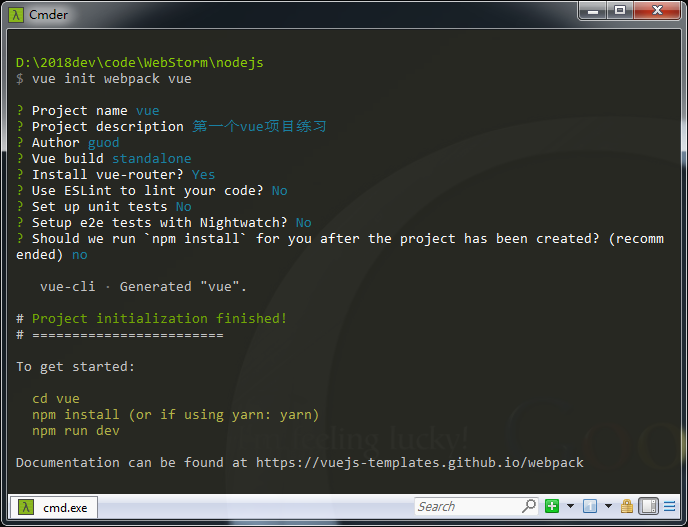Click the 'npm run dev' instruction
The width and height of the screenshot is (688, 527).
pyautogui.click(x=76, y=430)
